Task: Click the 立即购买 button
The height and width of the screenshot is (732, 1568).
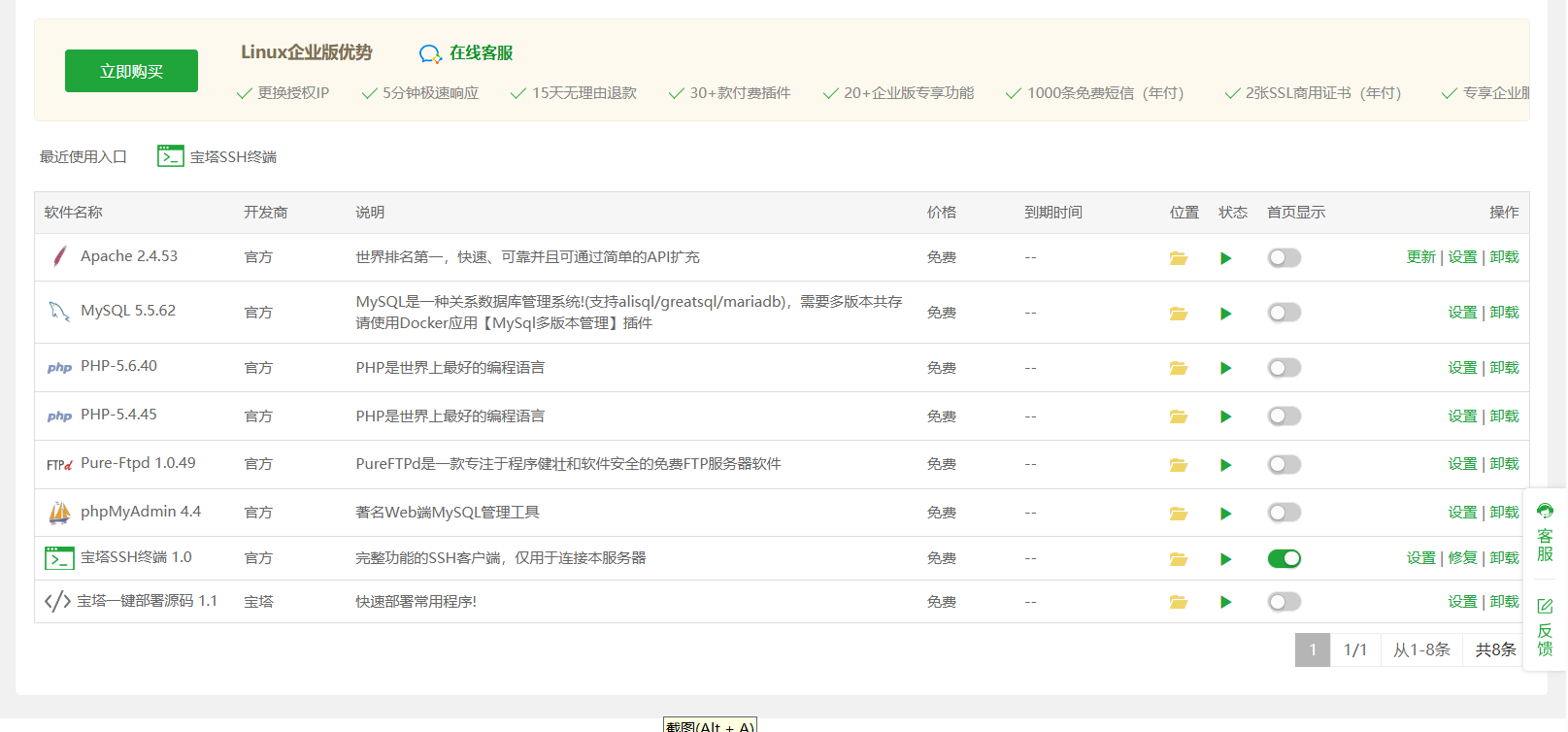Action: point(131,71)
